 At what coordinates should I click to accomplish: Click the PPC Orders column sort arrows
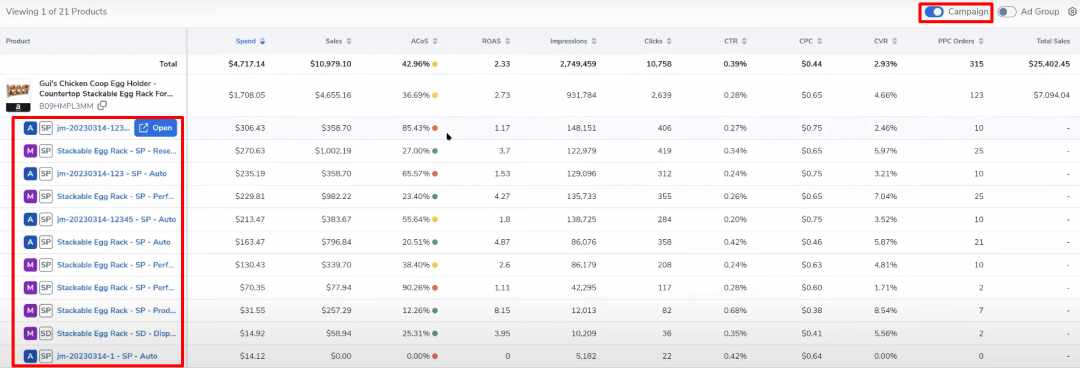(x=981, y=41)
